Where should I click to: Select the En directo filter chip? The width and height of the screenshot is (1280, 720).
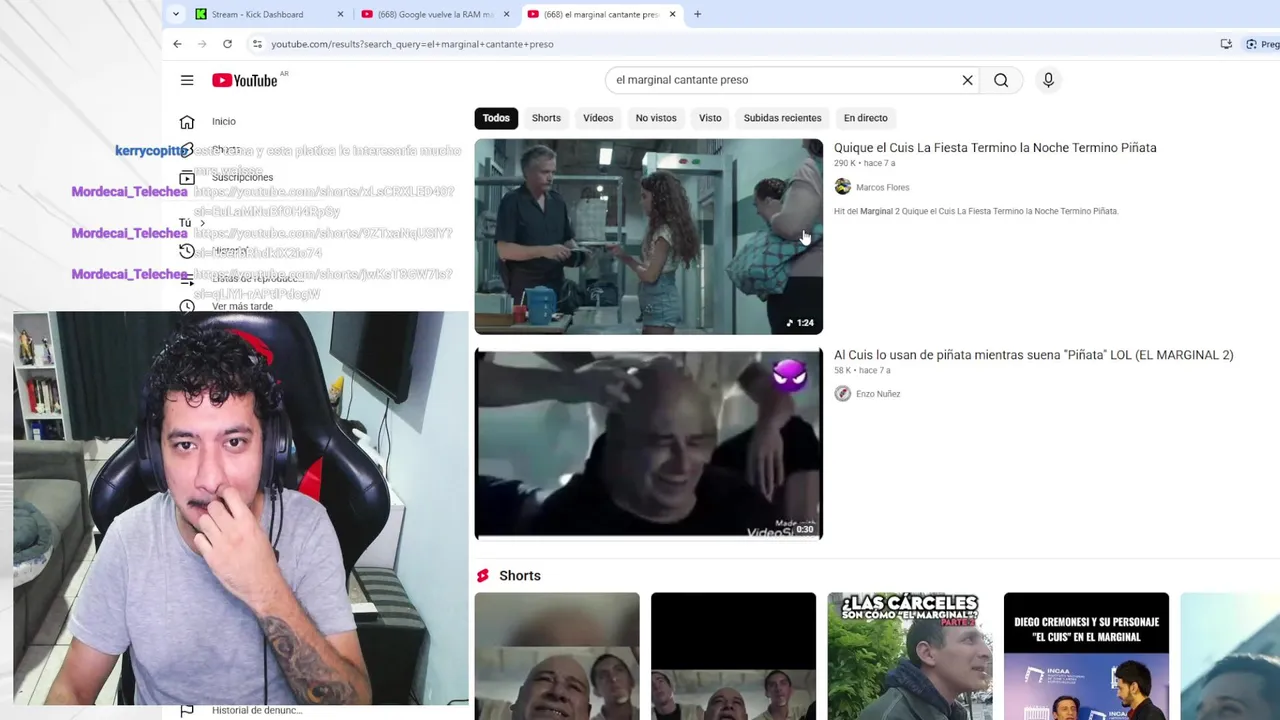[865, 118]
